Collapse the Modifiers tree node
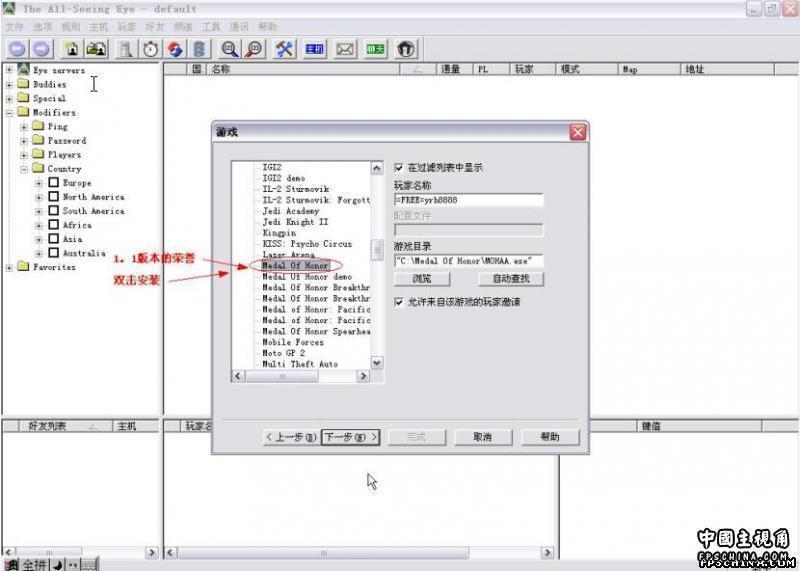This screenshot has height=571, width=800. [9, 112]
